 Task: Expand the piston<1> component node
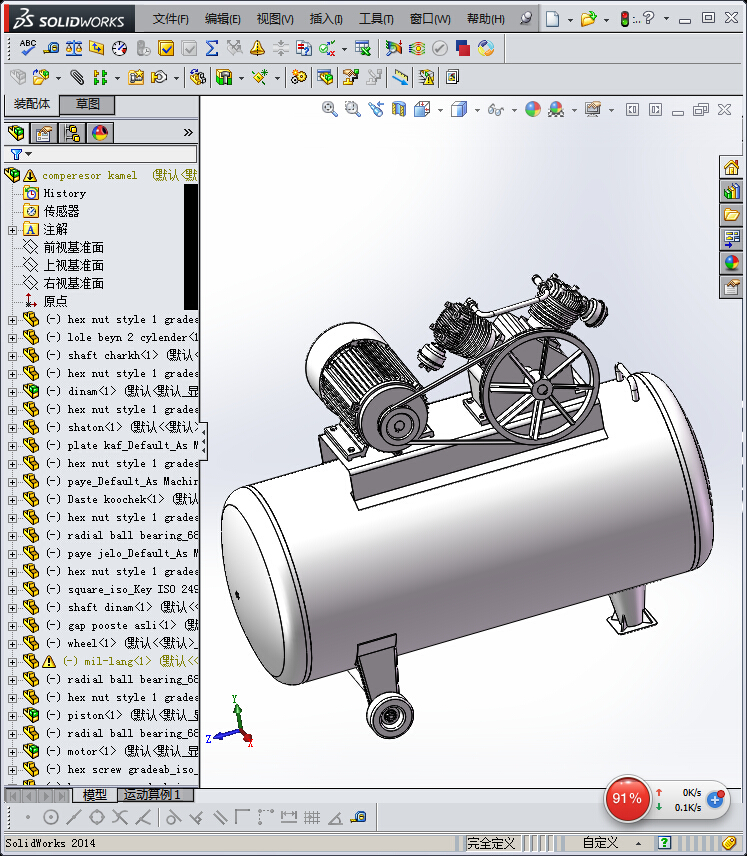13,716
